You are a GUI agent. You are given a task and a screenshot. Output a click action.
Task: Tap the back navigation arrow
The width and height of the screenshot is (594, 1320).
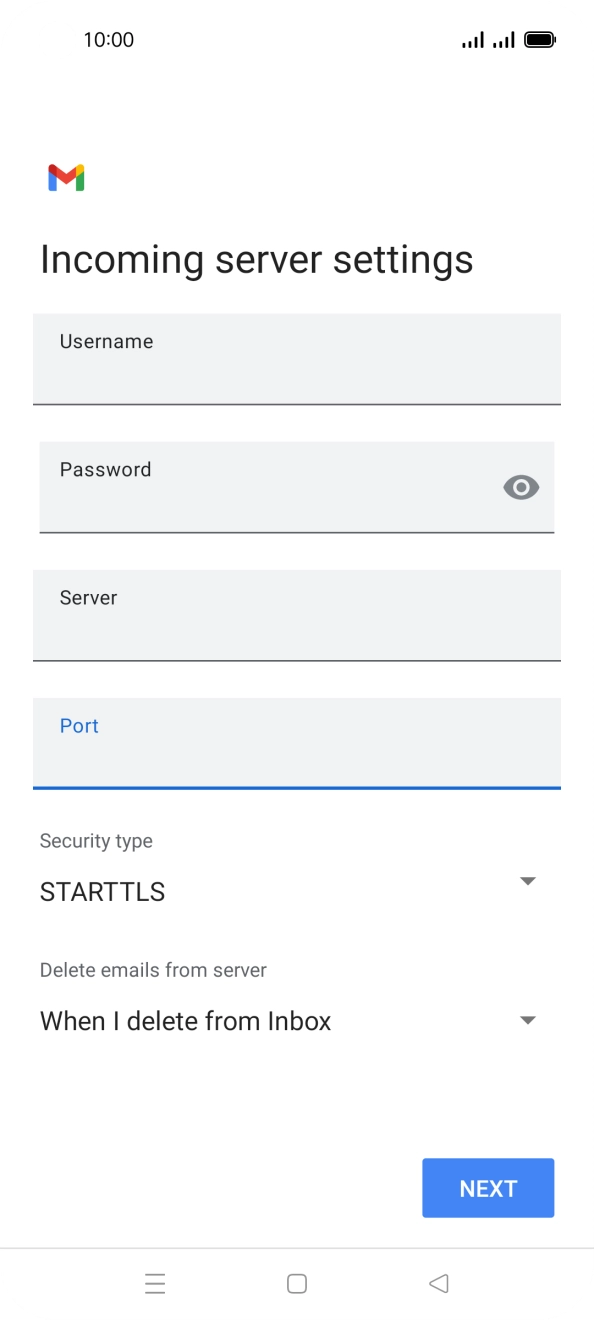[438, 1283]
